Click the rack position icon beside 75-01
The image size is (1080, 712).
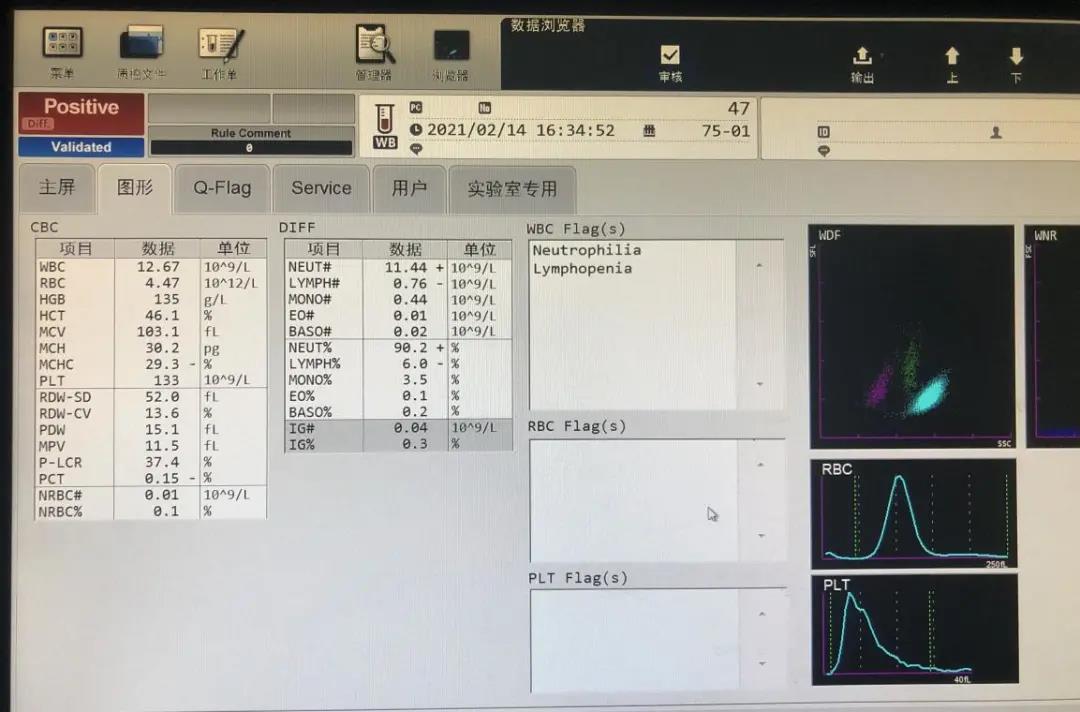649,130
